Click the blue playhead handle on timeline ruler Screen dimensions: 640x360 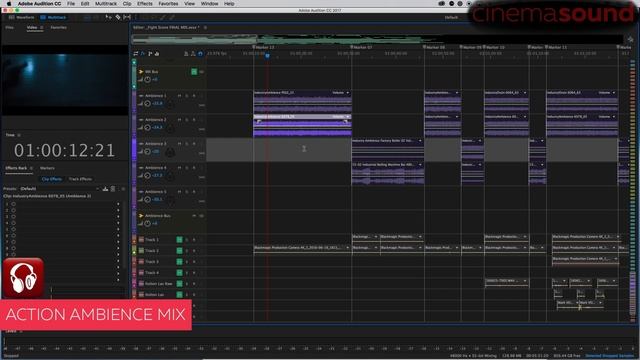[x=267, y=55]
